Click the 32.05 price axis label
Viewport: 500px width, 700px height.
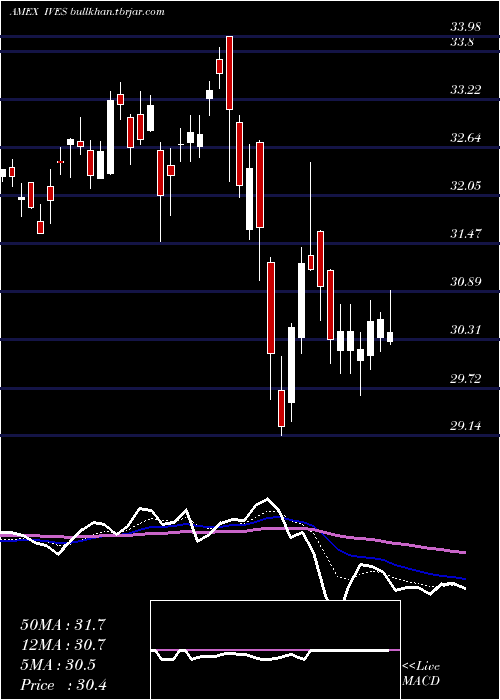(466, 186)
